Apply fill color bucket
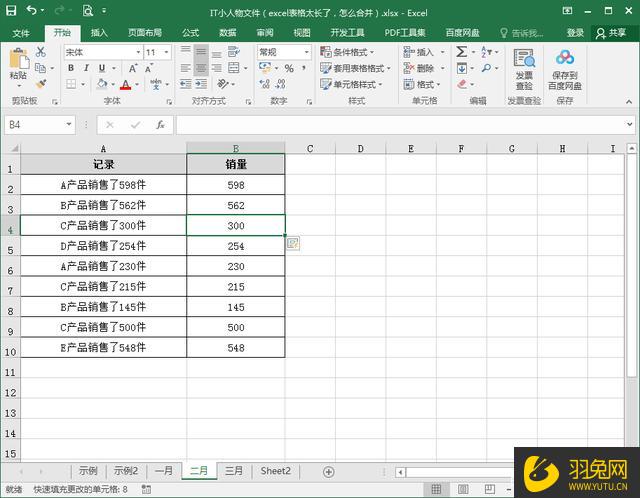 pyautogui.click(x=102, y=84)
